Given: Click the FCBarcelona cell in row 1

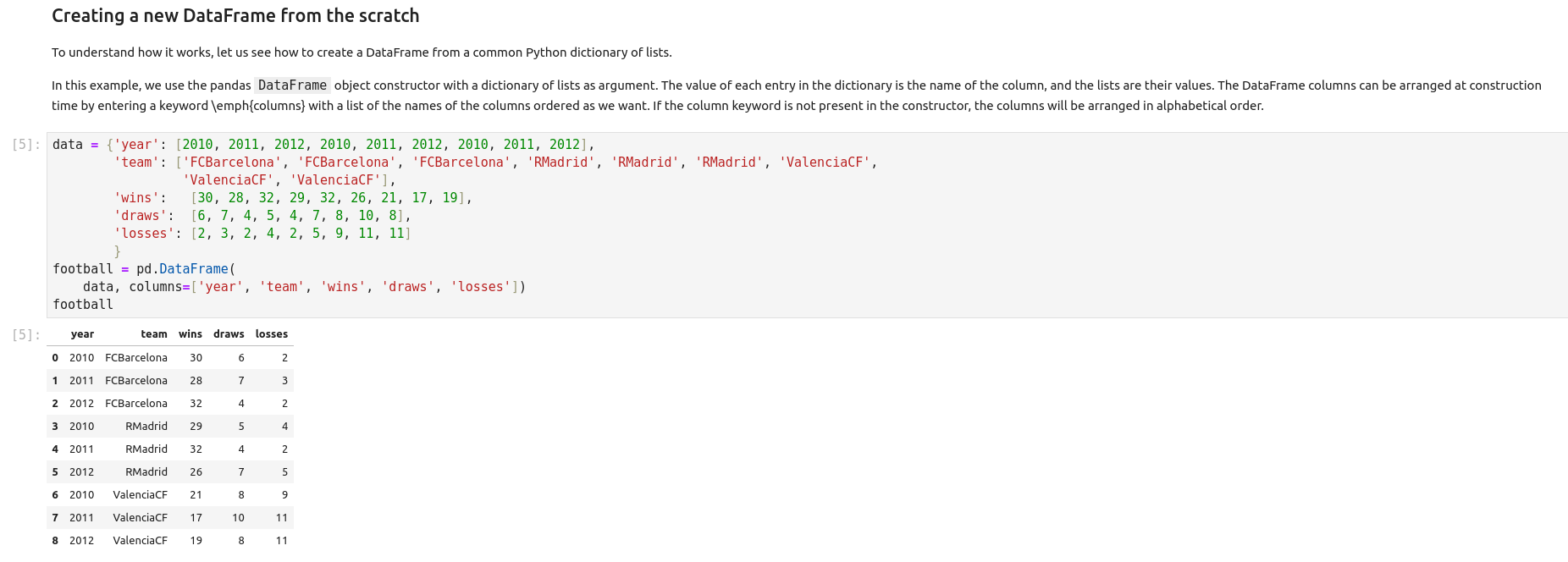Looking at the screenshot, I should click(136, 381).
